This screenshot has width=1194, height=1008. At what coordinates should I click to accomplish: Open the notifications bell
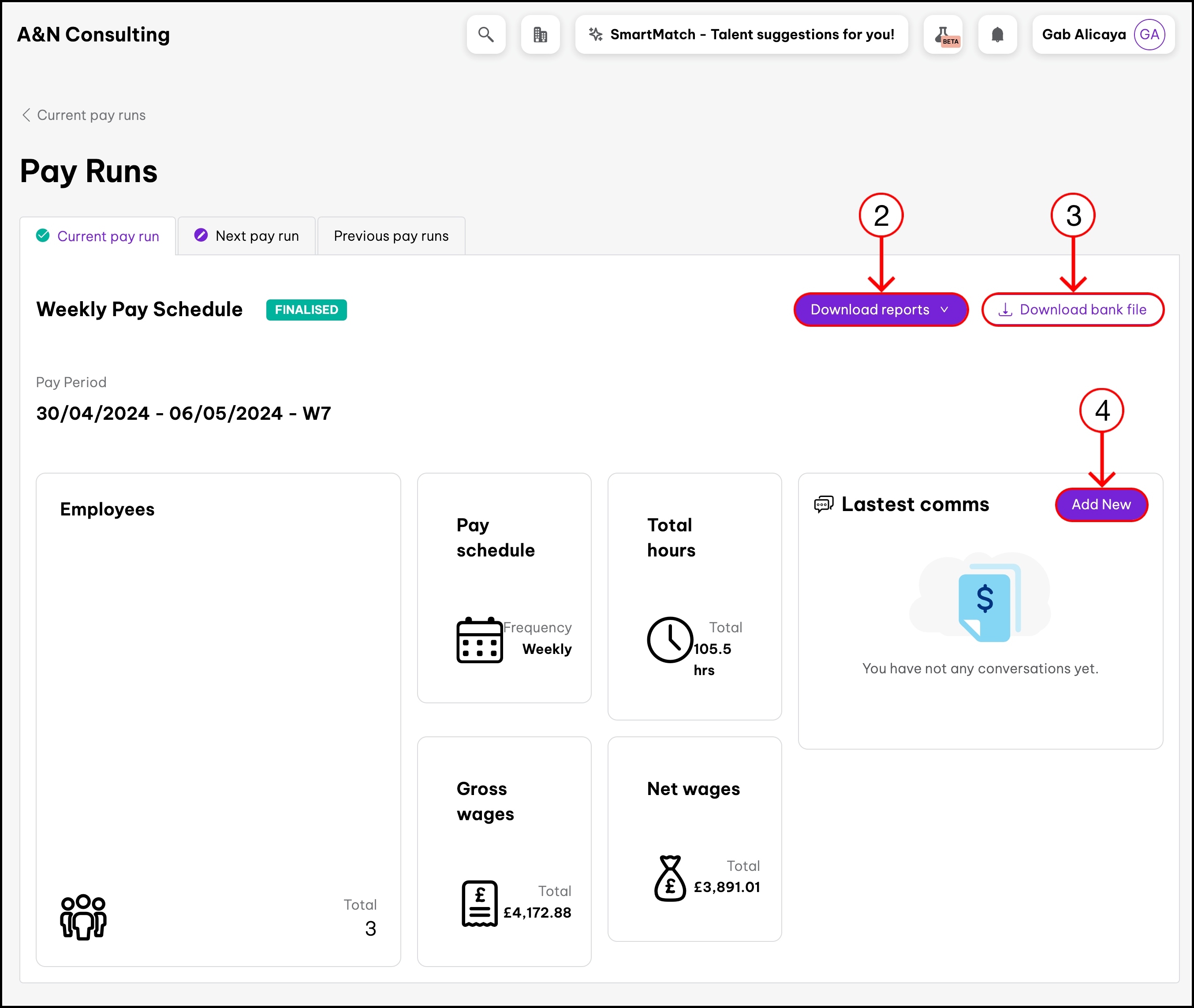(997, 35)
